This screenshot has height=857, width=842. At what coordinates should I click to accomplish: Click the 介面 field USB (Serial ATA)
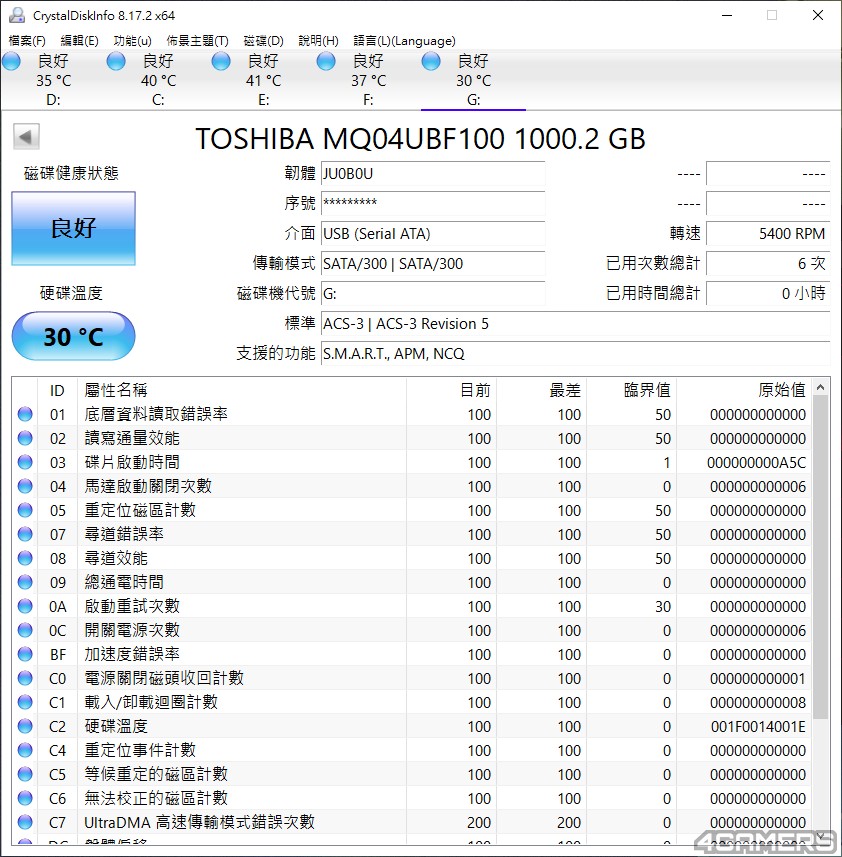pos(433,234)
